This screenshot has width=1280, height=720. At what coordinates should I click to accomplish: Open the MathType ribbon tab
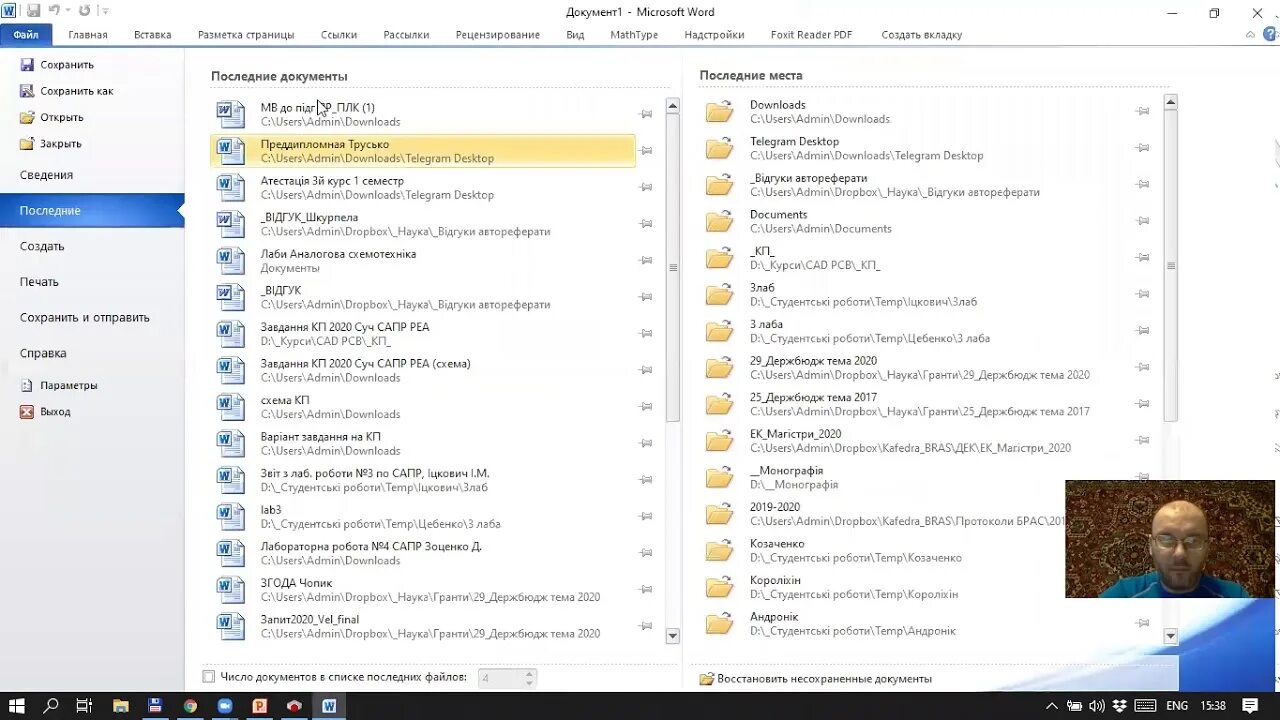[634, 34]
